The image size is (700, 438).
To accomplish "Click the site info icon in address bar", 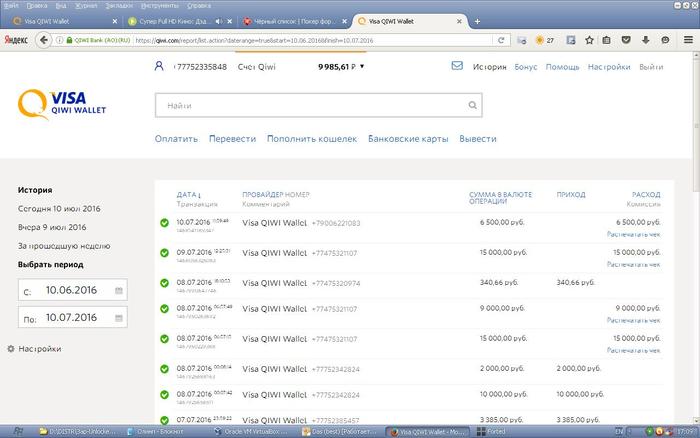I will [59, 40].
